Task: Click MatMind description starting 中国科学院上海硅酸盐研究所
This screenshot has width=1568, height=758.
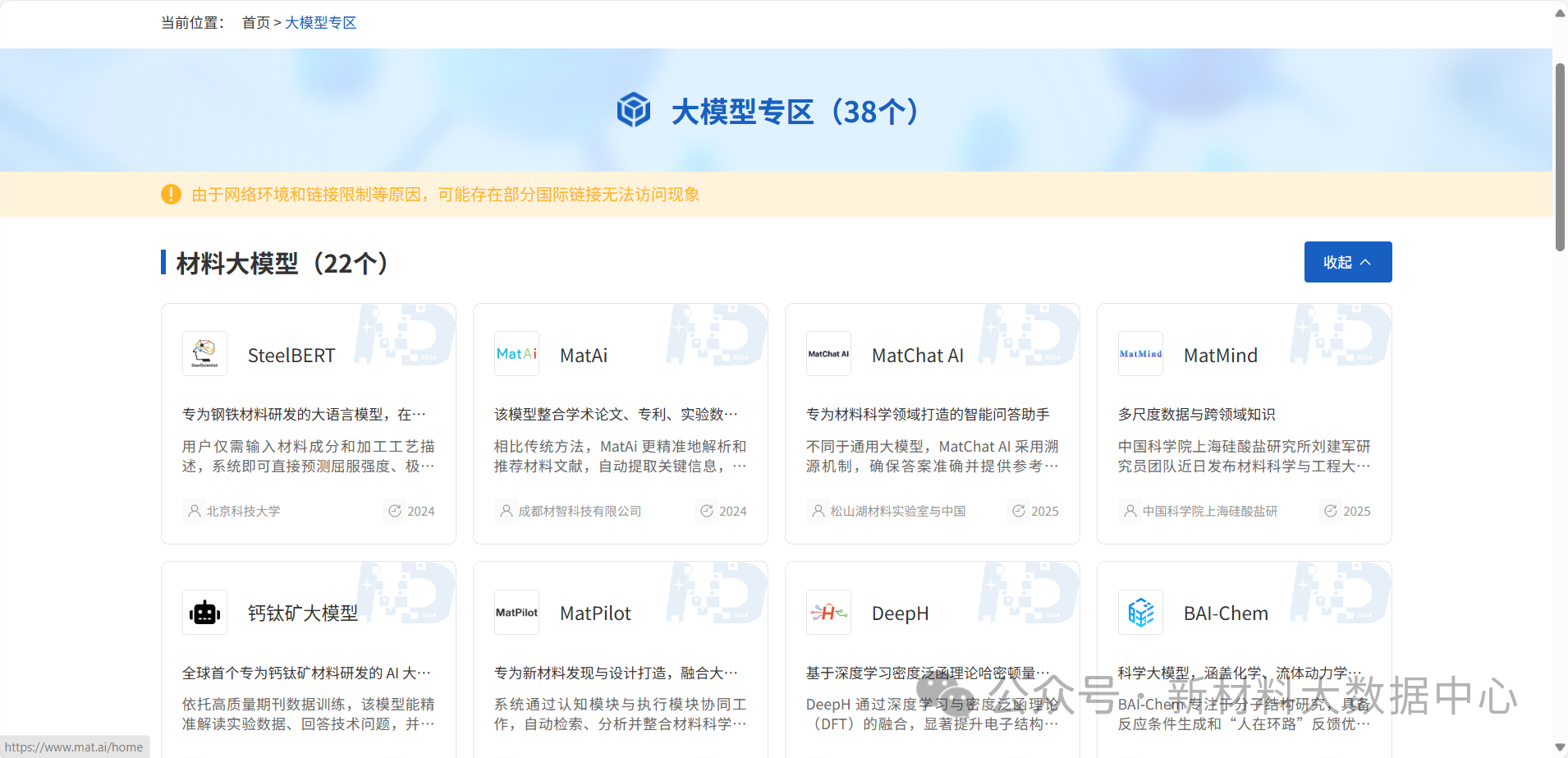Action: (1245, 457)
